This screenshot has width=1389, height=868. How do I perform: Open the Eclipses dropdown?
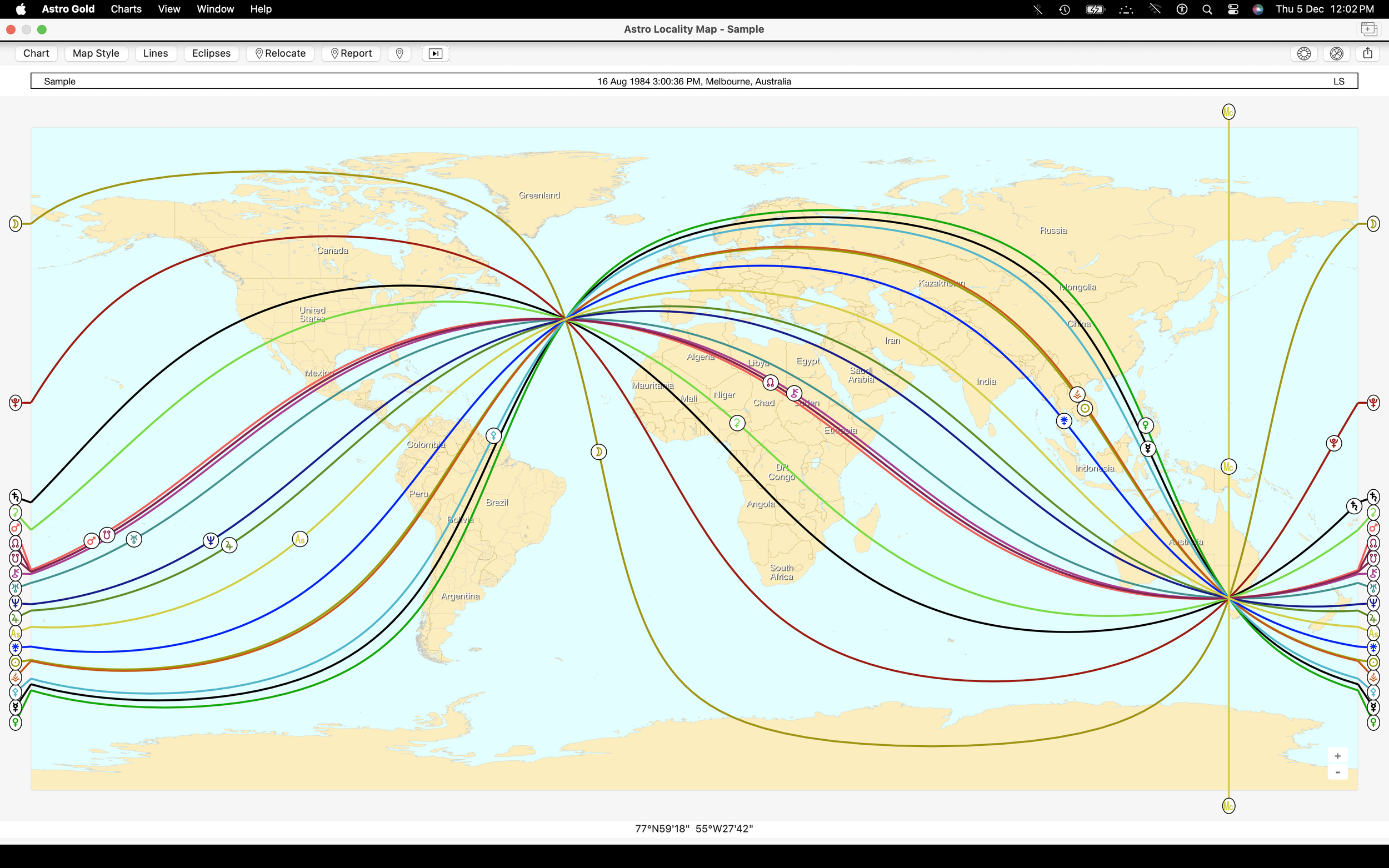pos(211,53)
